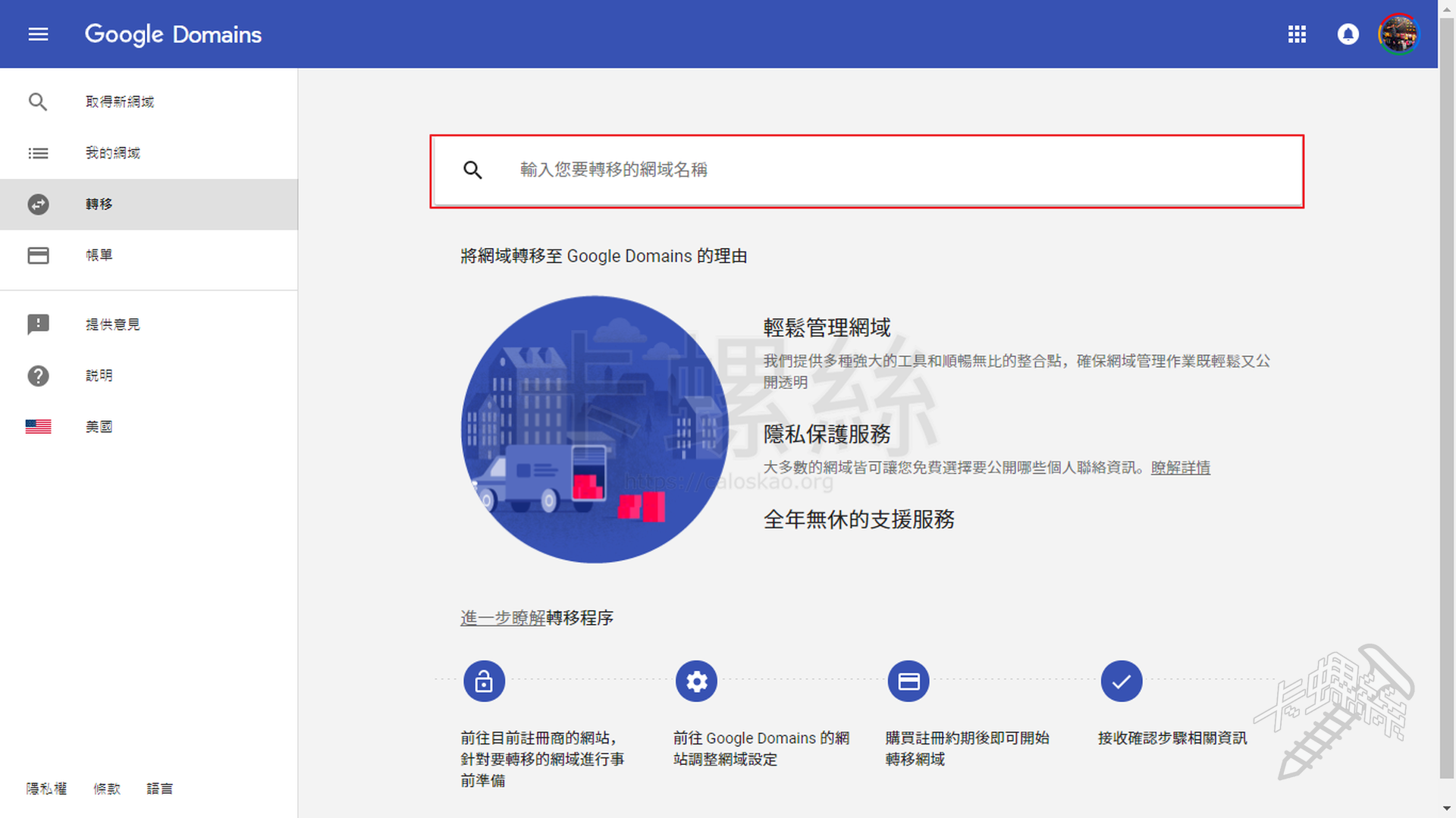This screenshot has height=818, width=1456.
Task: Open the 說明 help item
Action: [x=99, y=375]
